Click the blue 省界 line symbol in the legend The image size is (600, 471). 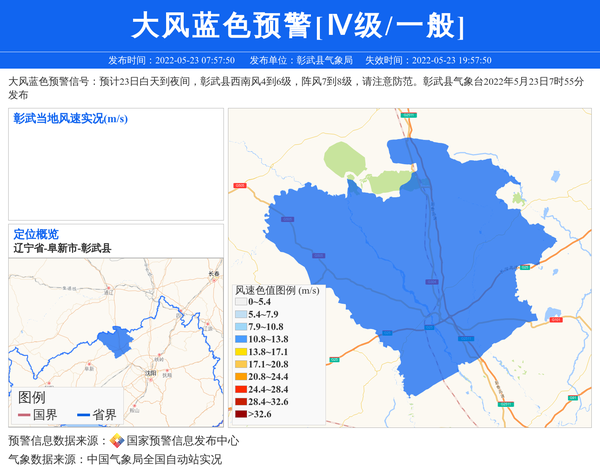[x=82, y=414]
